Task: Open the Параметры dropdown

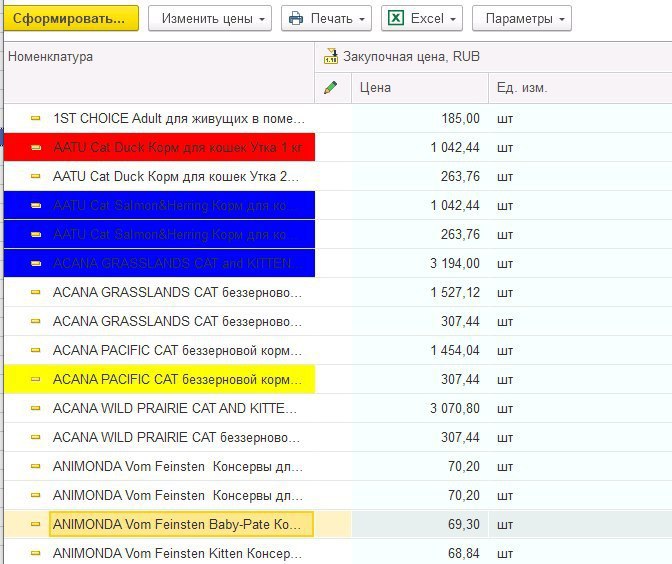Action: point(522,18)
